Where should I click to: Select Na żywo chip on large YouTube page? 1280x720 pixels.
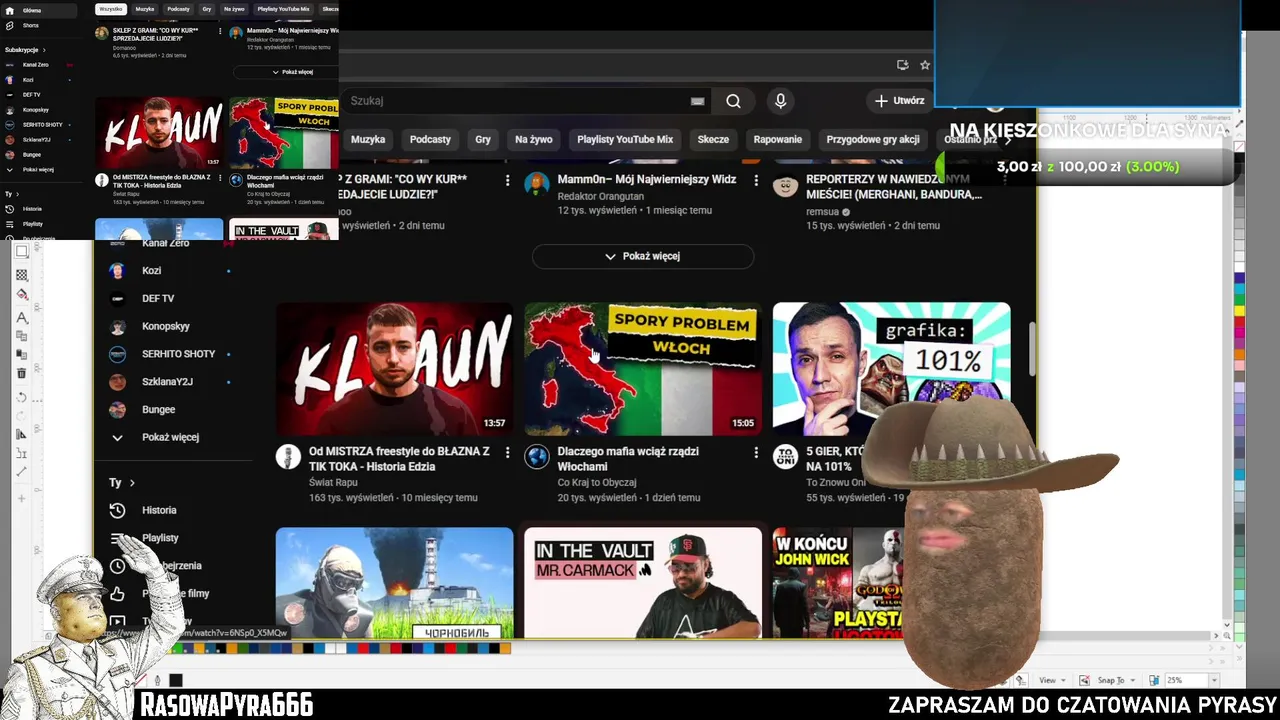click(534, 140)
